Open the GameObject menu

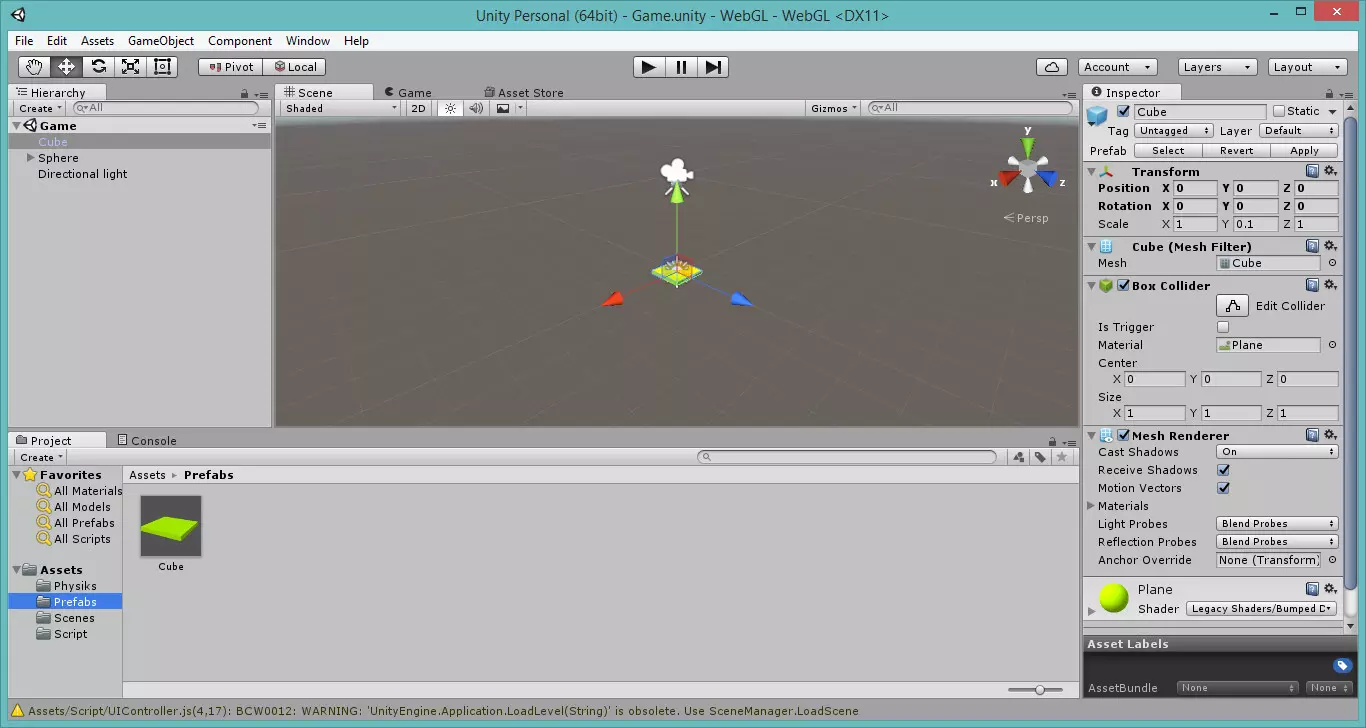point(160,41)
